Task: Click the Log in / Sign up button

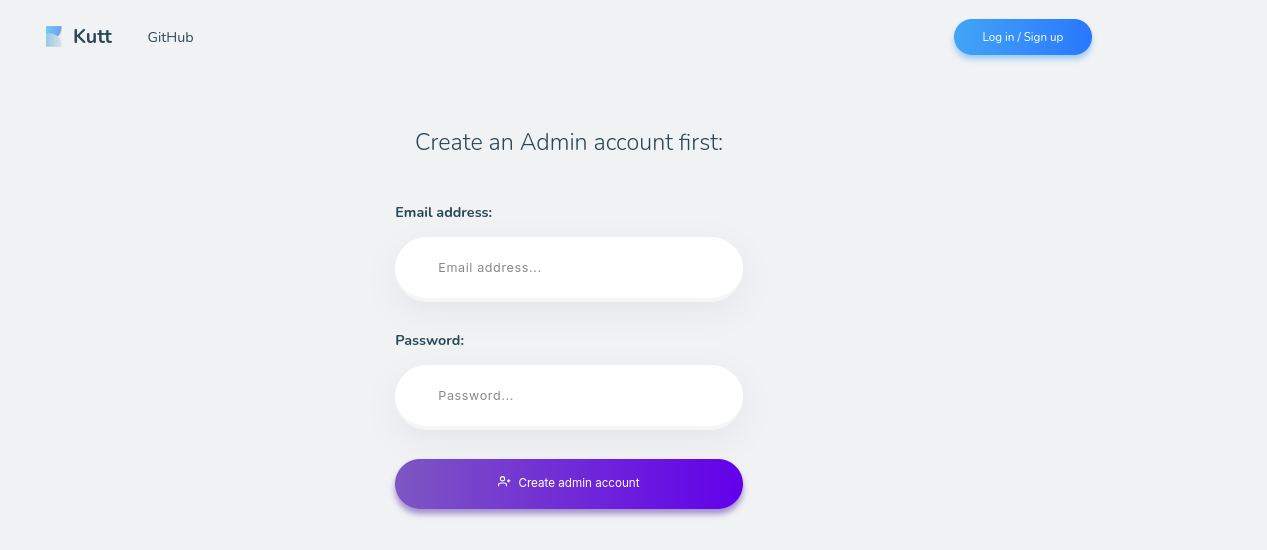Action: (1022, 37)
